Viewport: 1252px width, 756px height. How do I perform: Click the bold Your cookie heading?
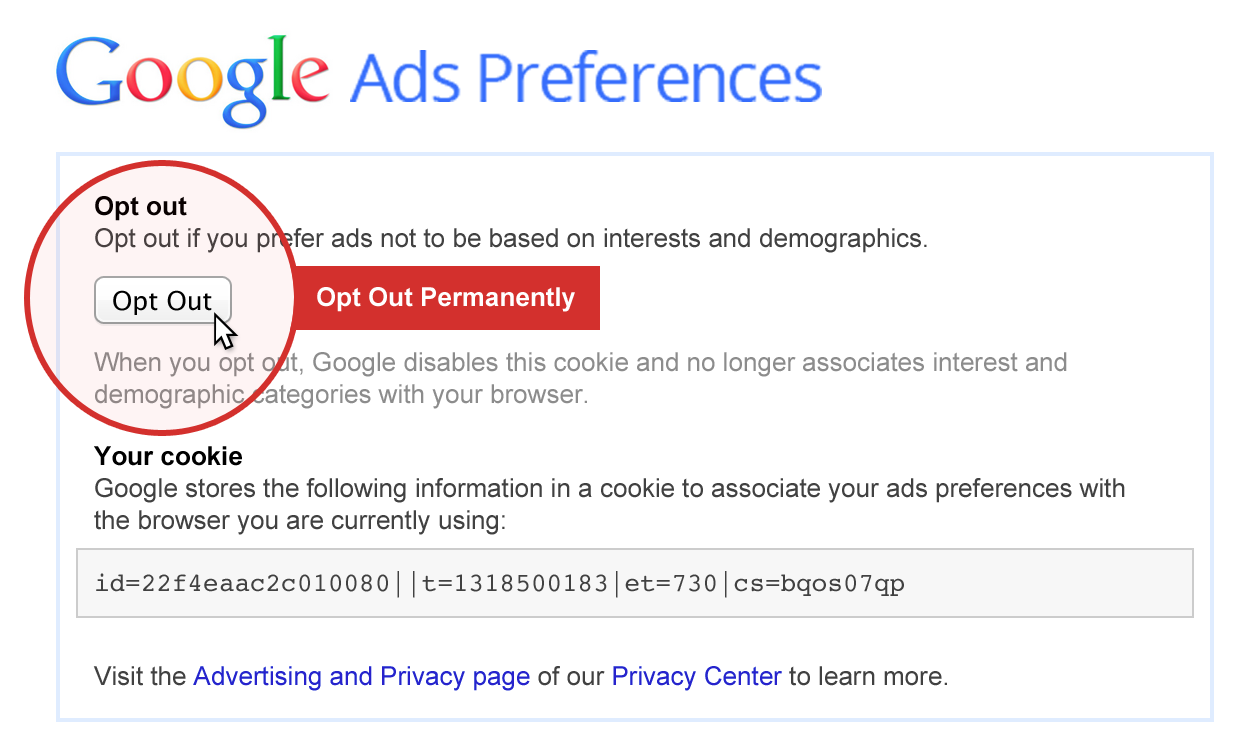168,457
